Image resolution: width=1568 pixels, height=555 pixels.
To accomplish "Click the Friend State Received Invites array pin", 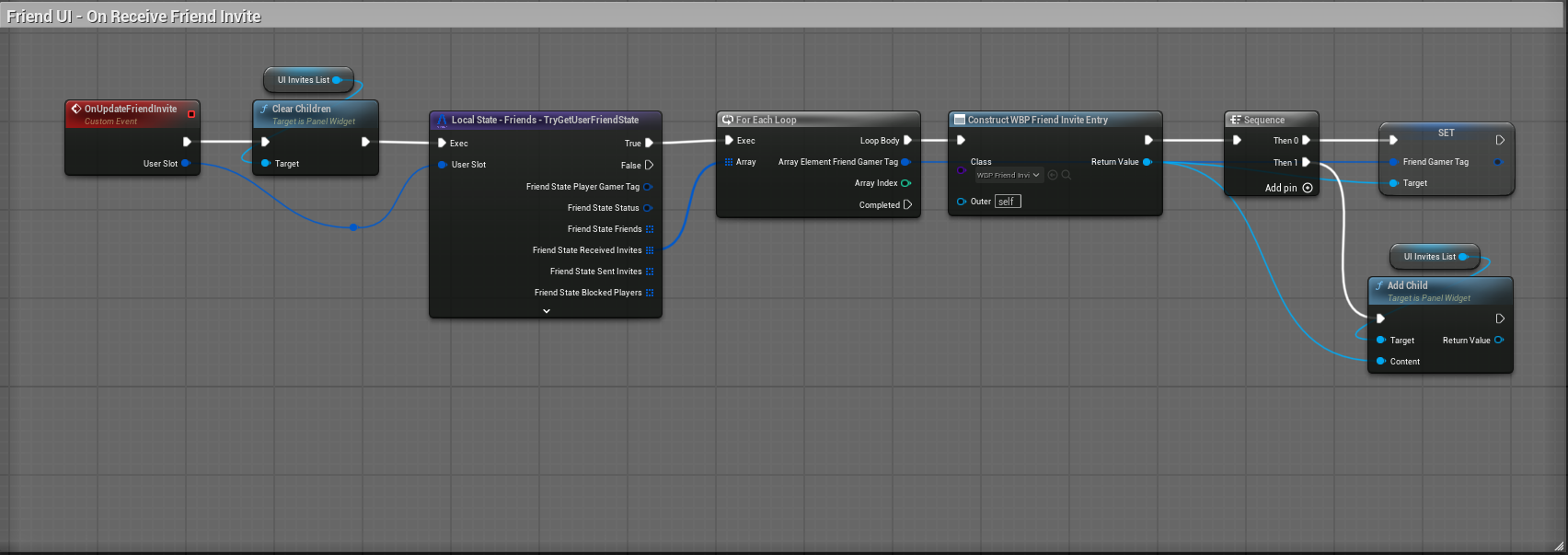I will (650, 250).
